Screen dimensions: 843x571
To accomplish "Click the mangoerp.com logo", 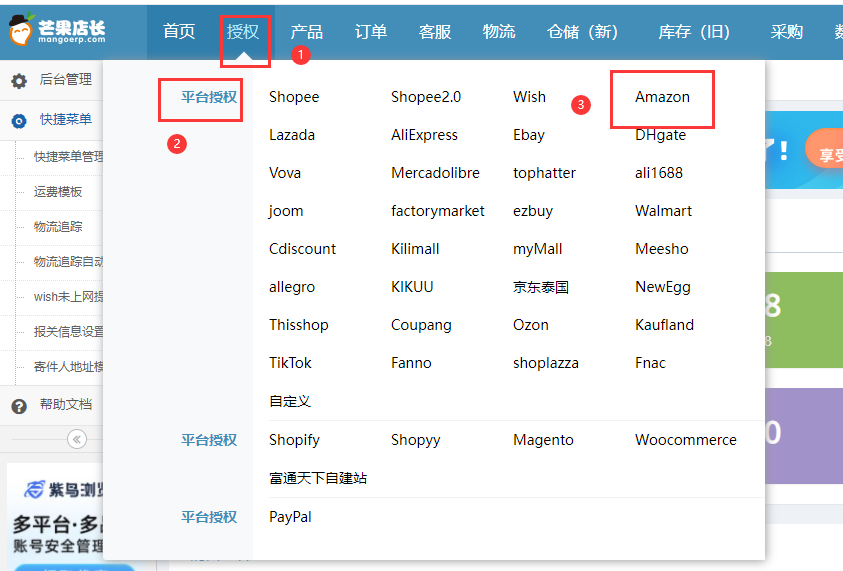I will (57, 29).
